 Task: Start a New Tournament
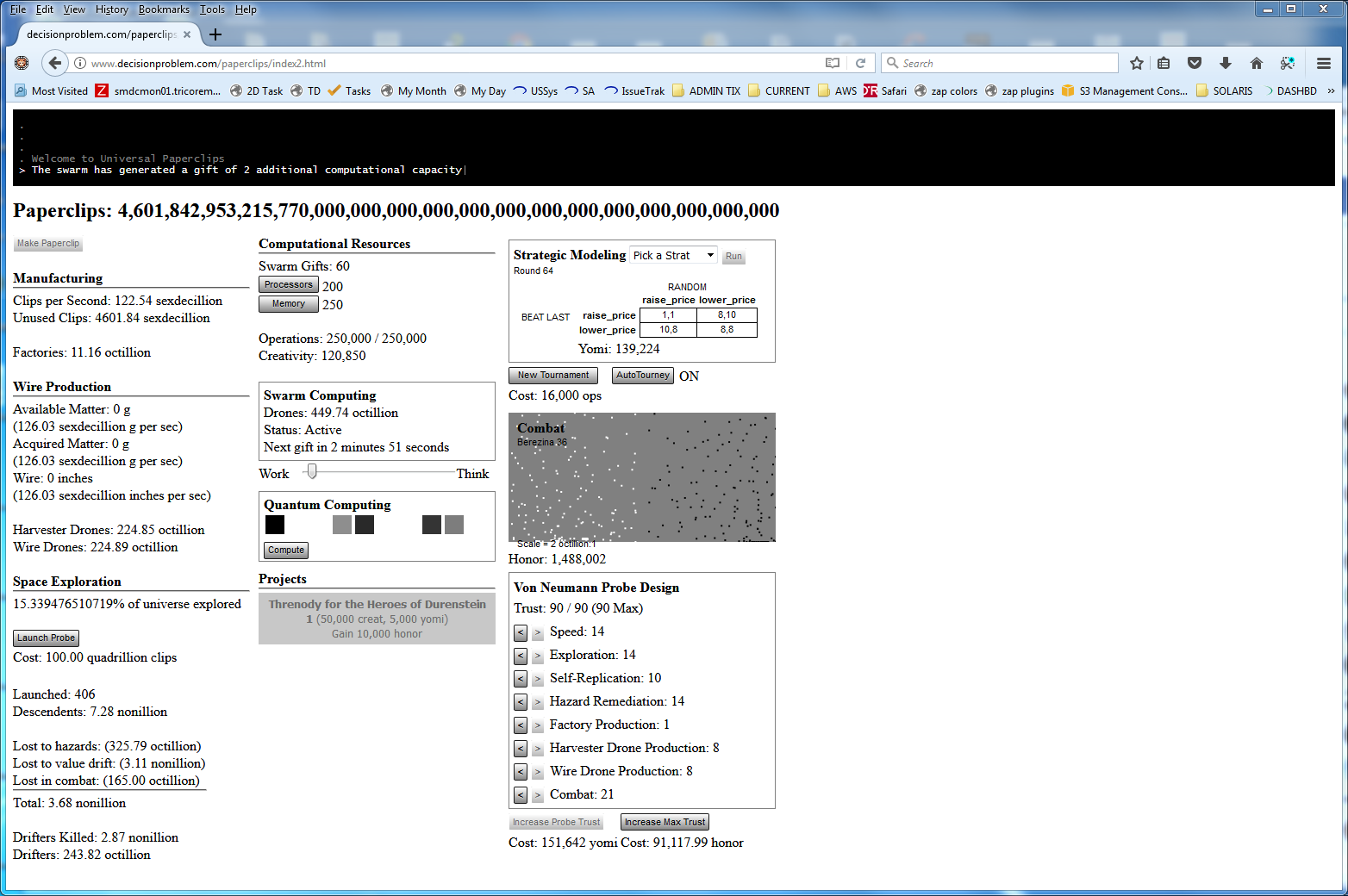pyautogui.click(x=553, y=376)
